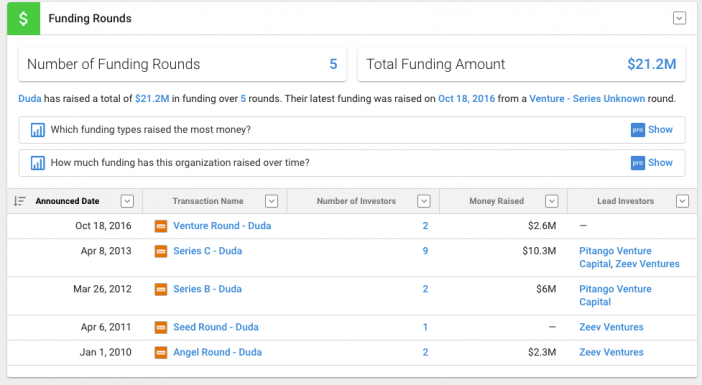Show funding raised over time chart
The height and width of the screenshot is (385, 702).
(660, 163)
